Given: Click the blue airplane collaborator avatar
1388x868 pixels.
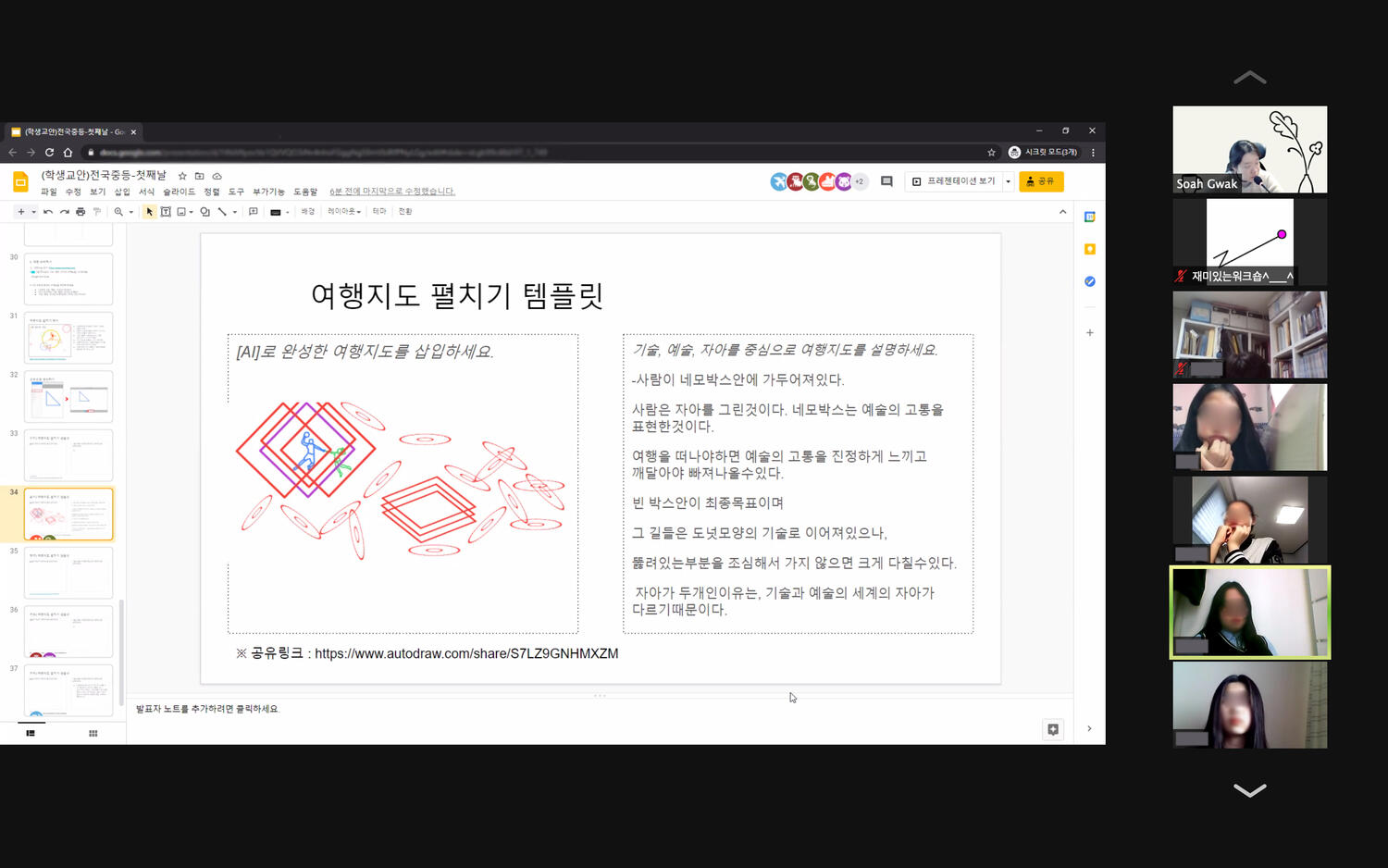Looking at the screenshot, I should (x=779, y=181).
